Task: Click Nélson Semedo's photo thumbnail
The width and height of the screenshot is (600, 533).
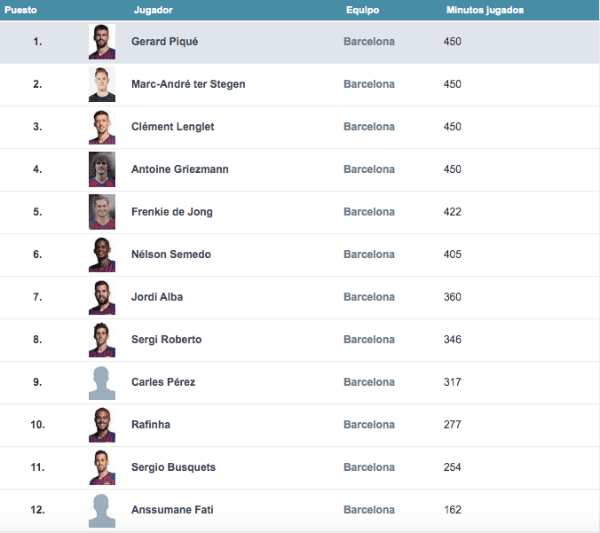Action: (102, 255)
